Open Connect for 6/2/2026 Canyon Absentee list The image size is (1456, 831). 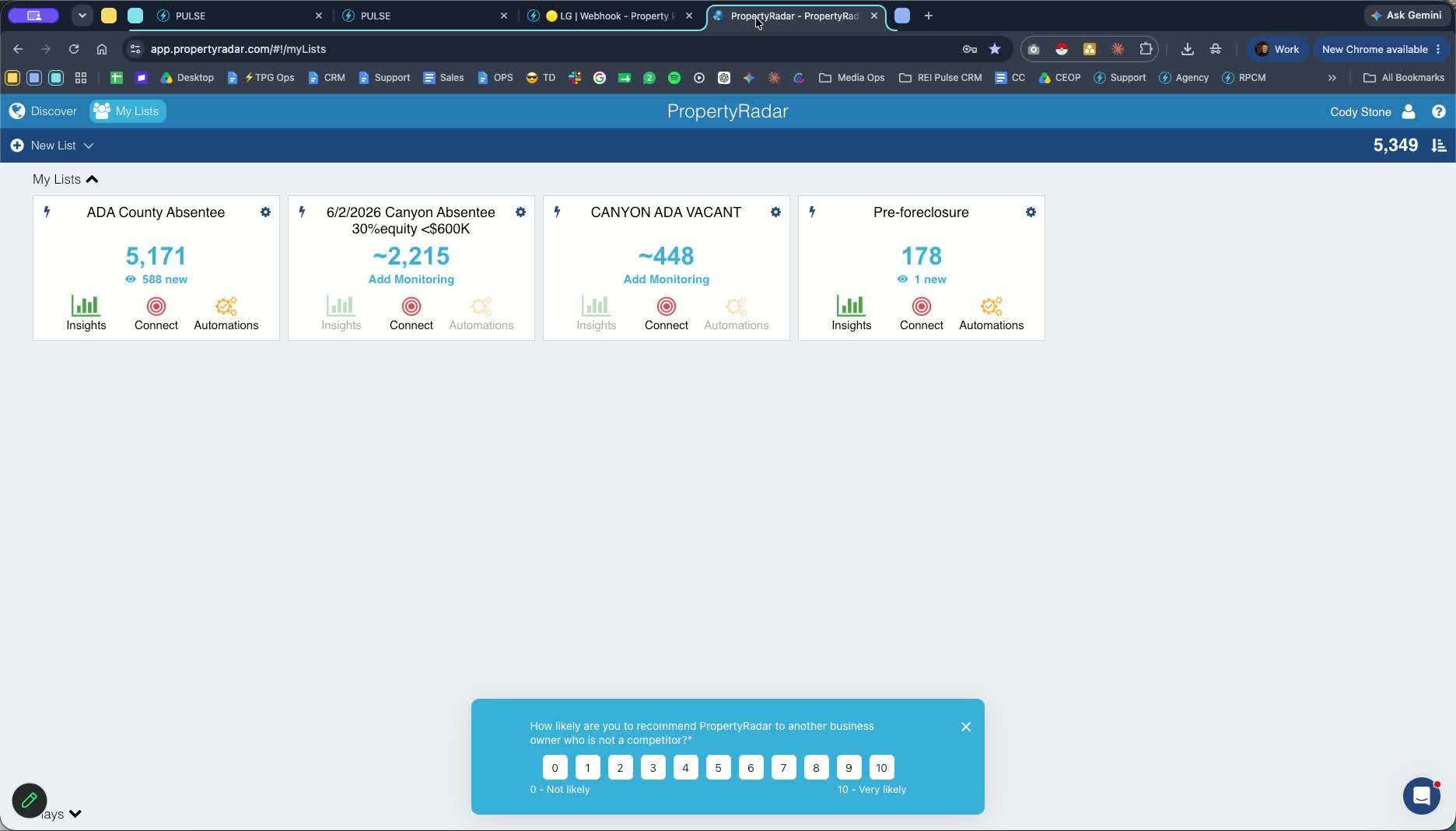point(411,313)
